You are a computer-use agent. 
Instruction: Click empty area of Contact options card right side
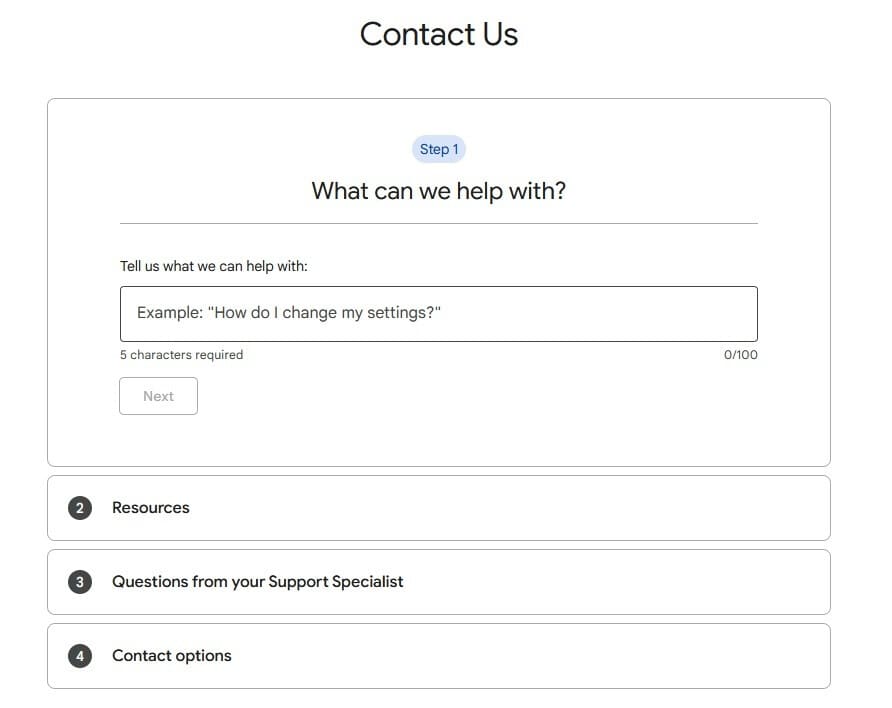(626, 656)
